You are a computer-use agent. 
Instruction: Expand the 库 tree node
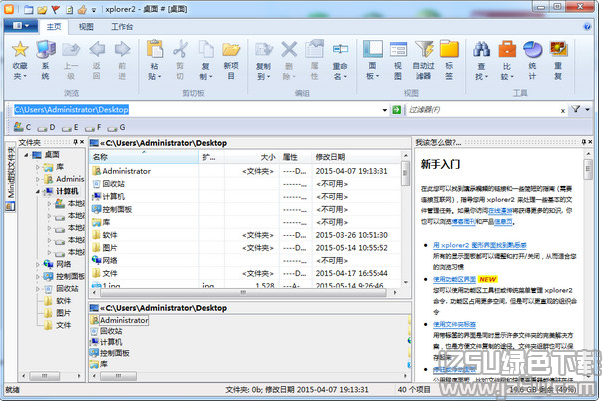coord(38,167)
